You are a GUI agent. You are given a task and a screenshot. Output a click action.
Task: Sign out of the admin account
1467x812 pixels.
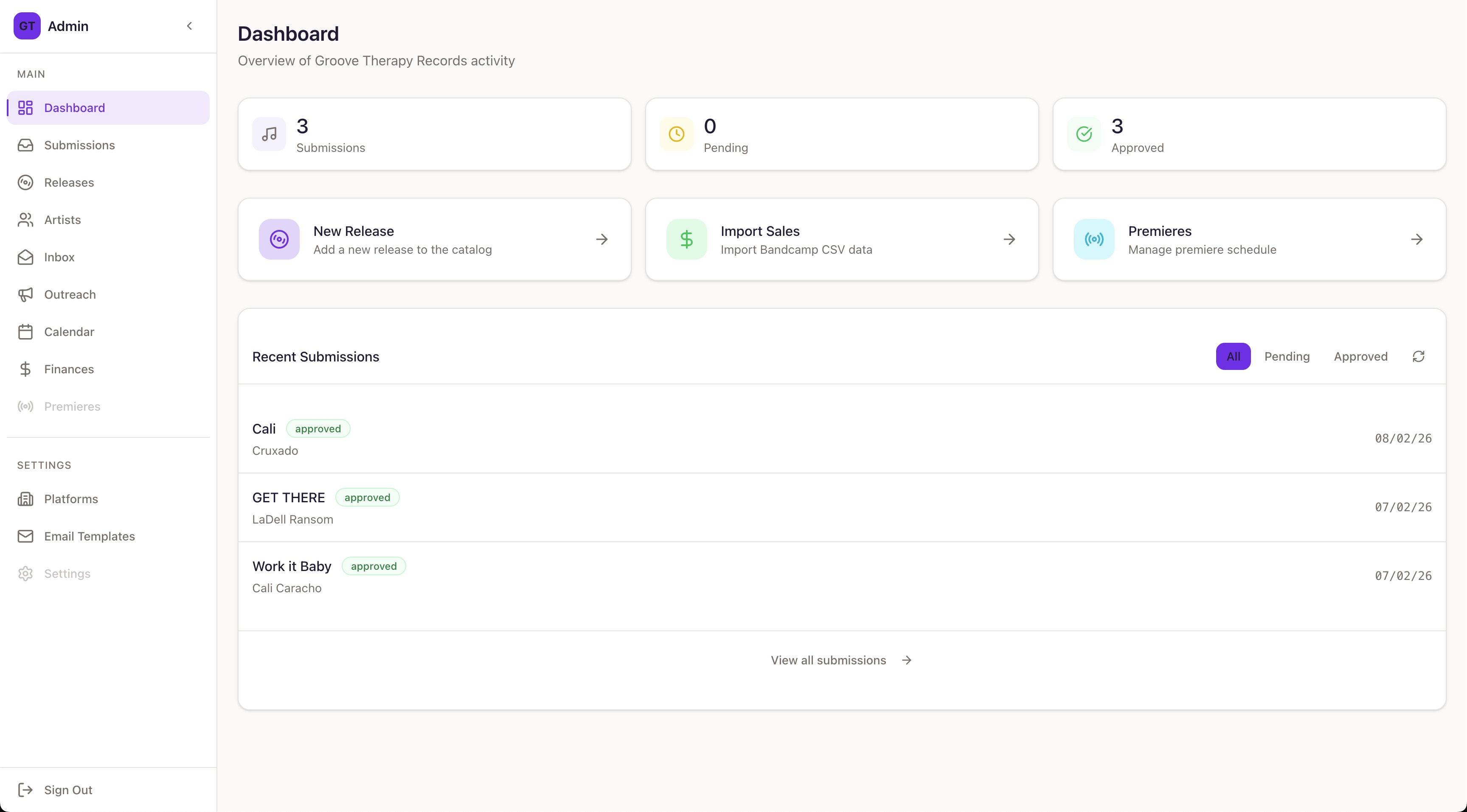click(x=68, y=790)
